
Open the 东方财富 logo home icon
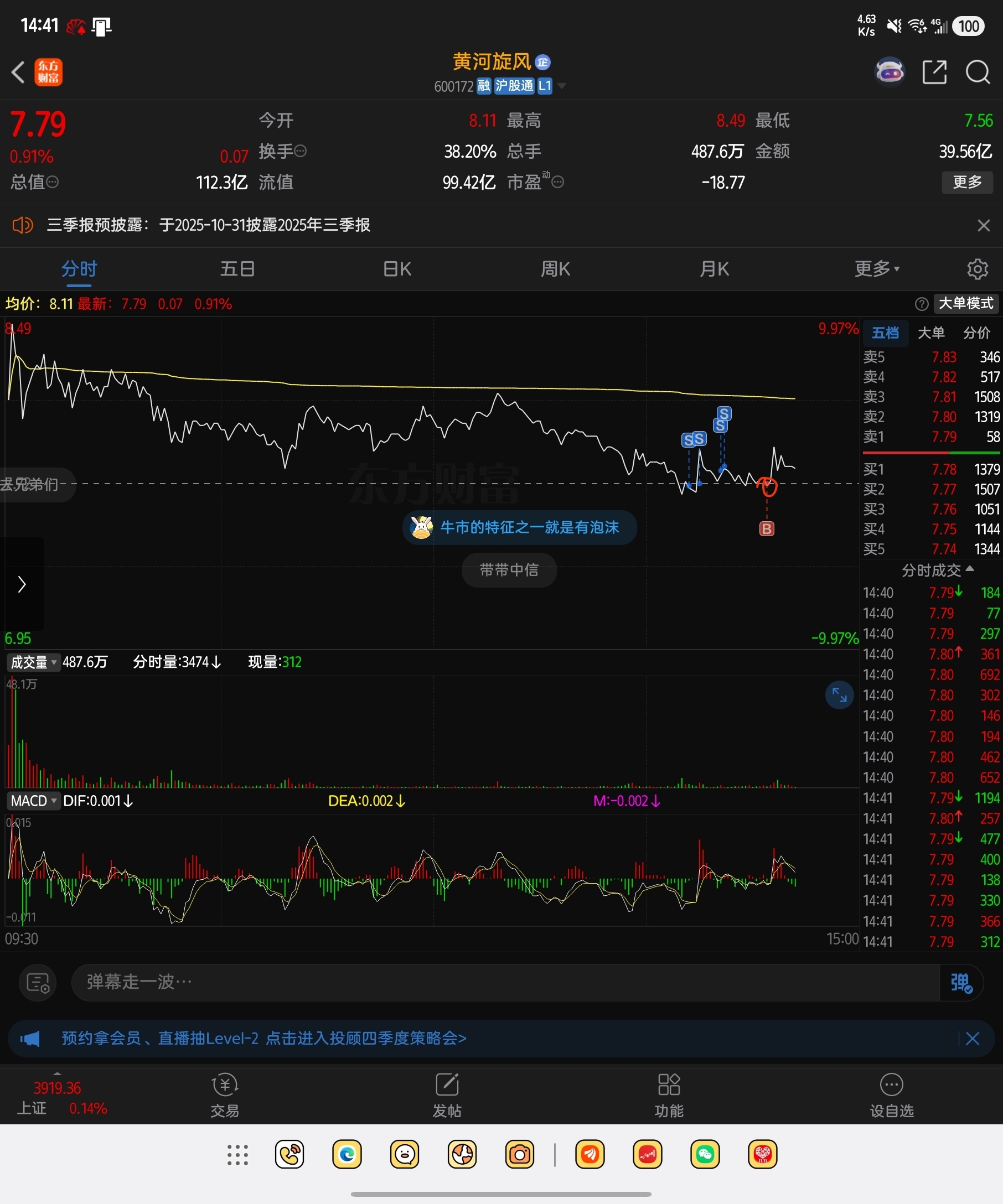tap(49, 72)
